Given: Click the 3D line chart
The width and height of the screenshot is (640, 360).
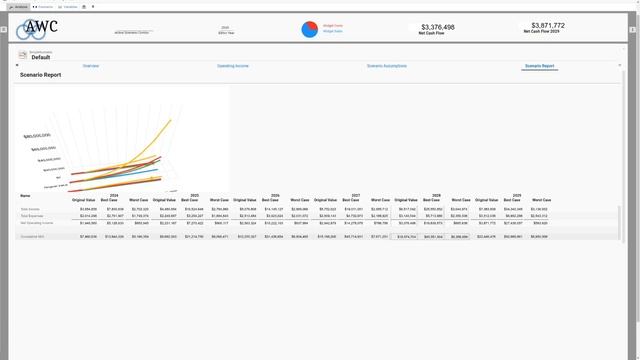Looking at the screenshot, I should tap(121, 139).
